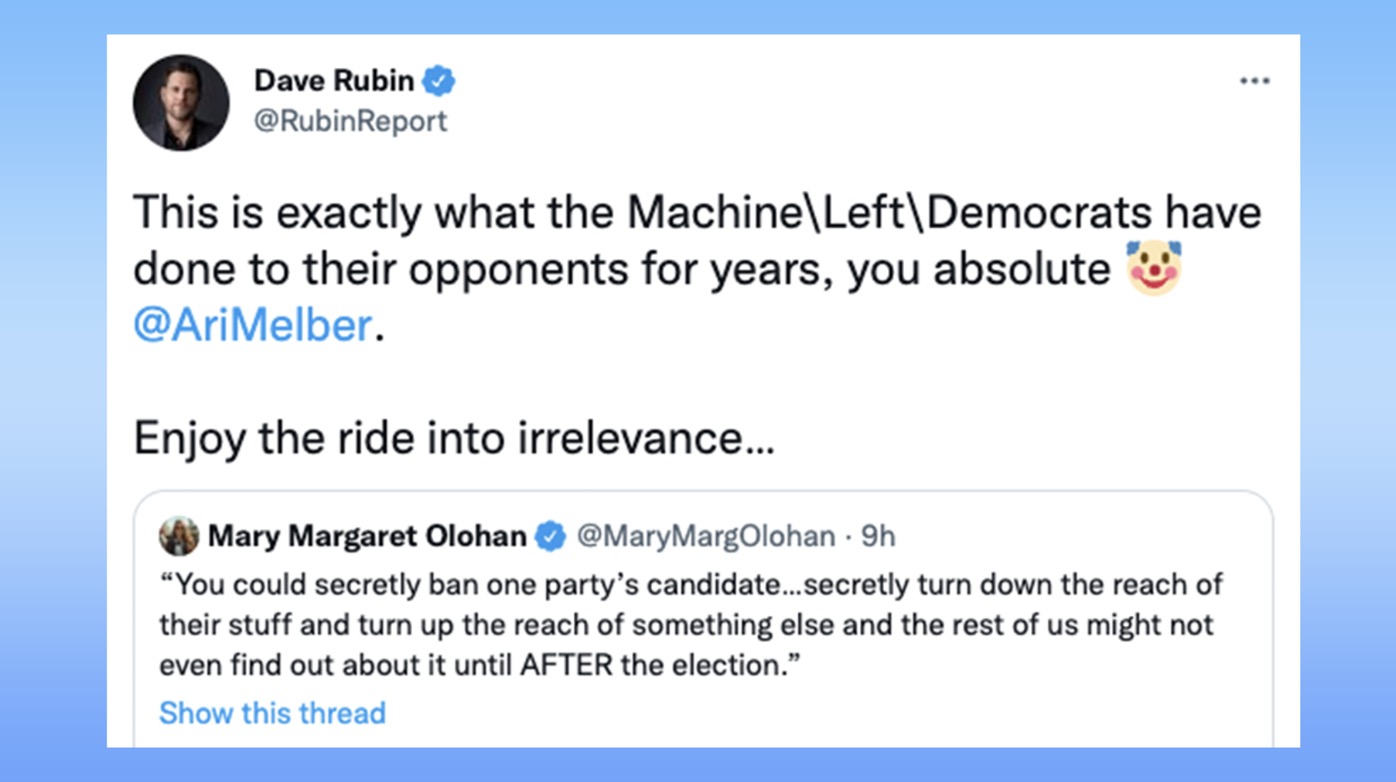The height and width of the screenshot is (782, 1396).
Task: Open the Dave Rubin display name link
Action: 334,80
